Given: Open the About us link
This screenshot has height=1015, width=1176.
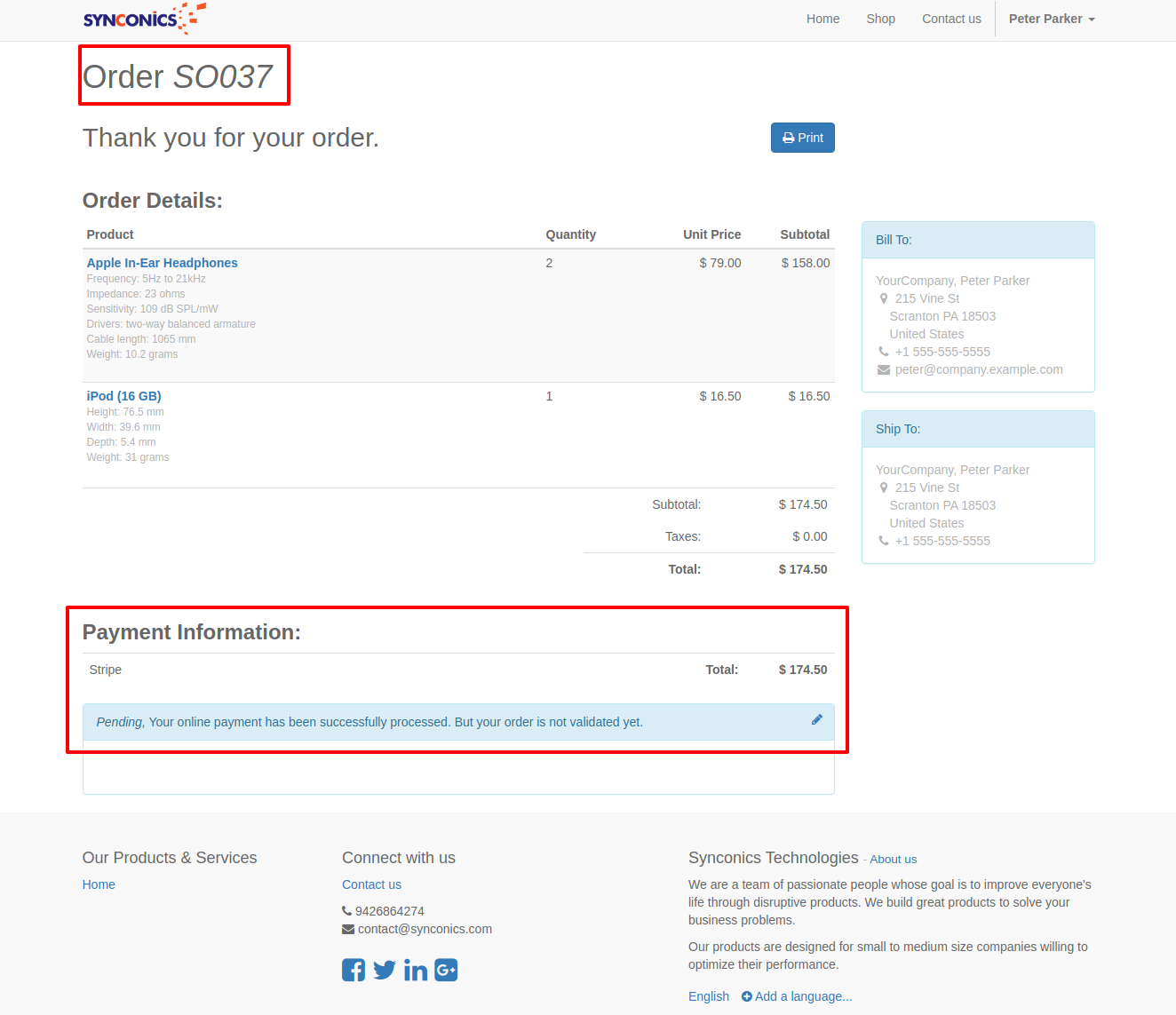Looking at the screenshot, I should tap(893, 859).
